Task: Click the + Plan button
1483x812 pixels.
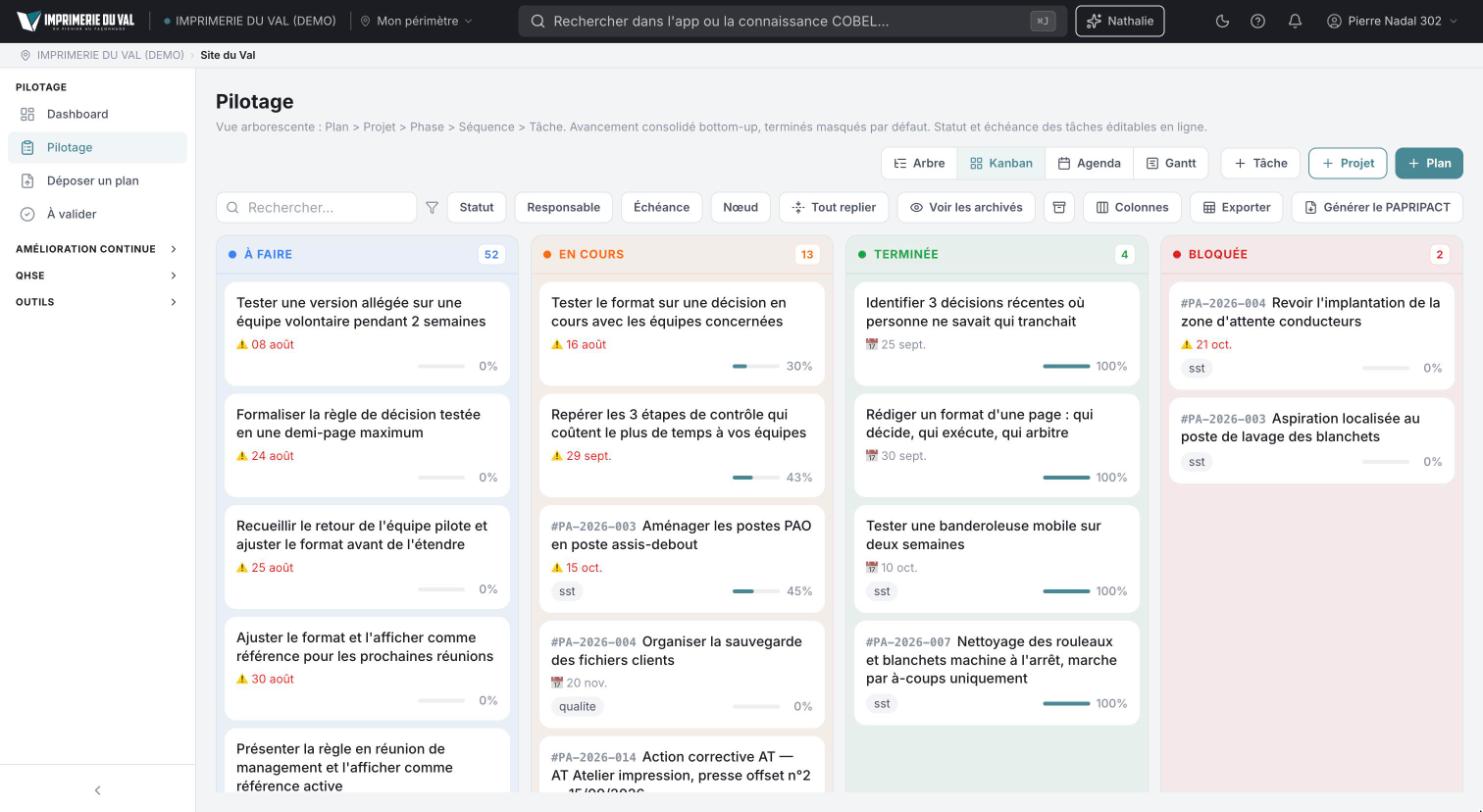Action: (1429, 163)
